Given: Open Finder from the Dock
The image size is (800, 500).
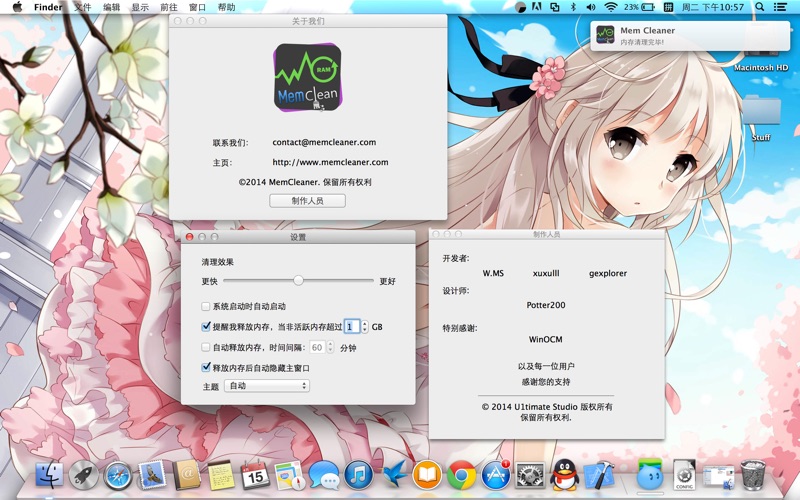Looking at the screenshot, I should [49, 476].
